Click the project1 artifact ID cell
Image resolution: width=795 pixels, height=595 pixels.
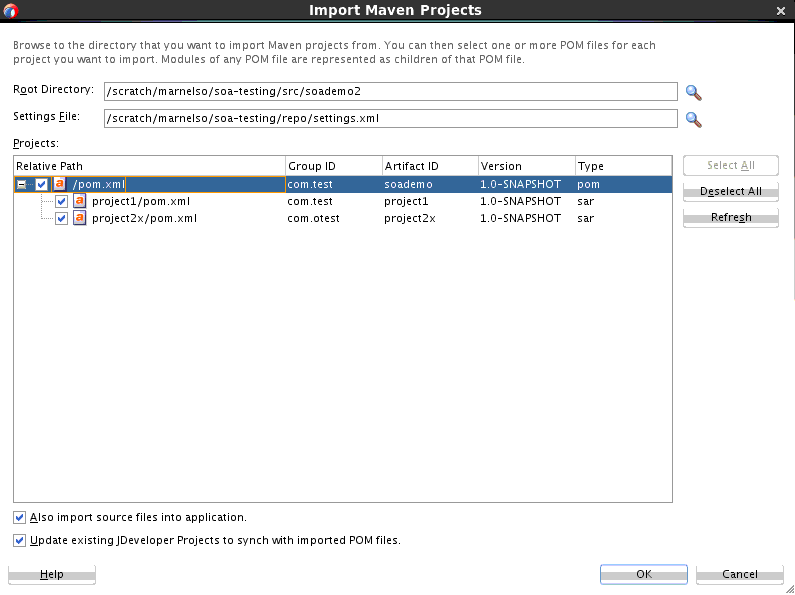coord(406,201)
